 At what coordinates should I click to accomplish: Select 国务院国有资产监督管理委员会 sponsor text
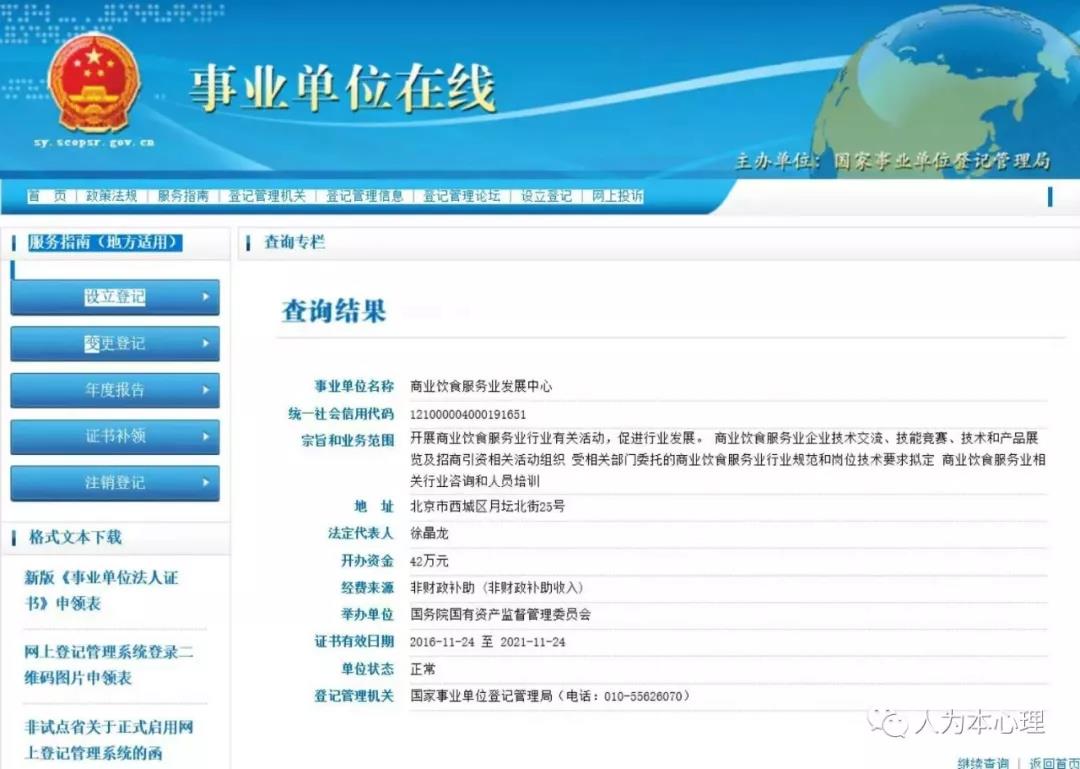[500, 615]
